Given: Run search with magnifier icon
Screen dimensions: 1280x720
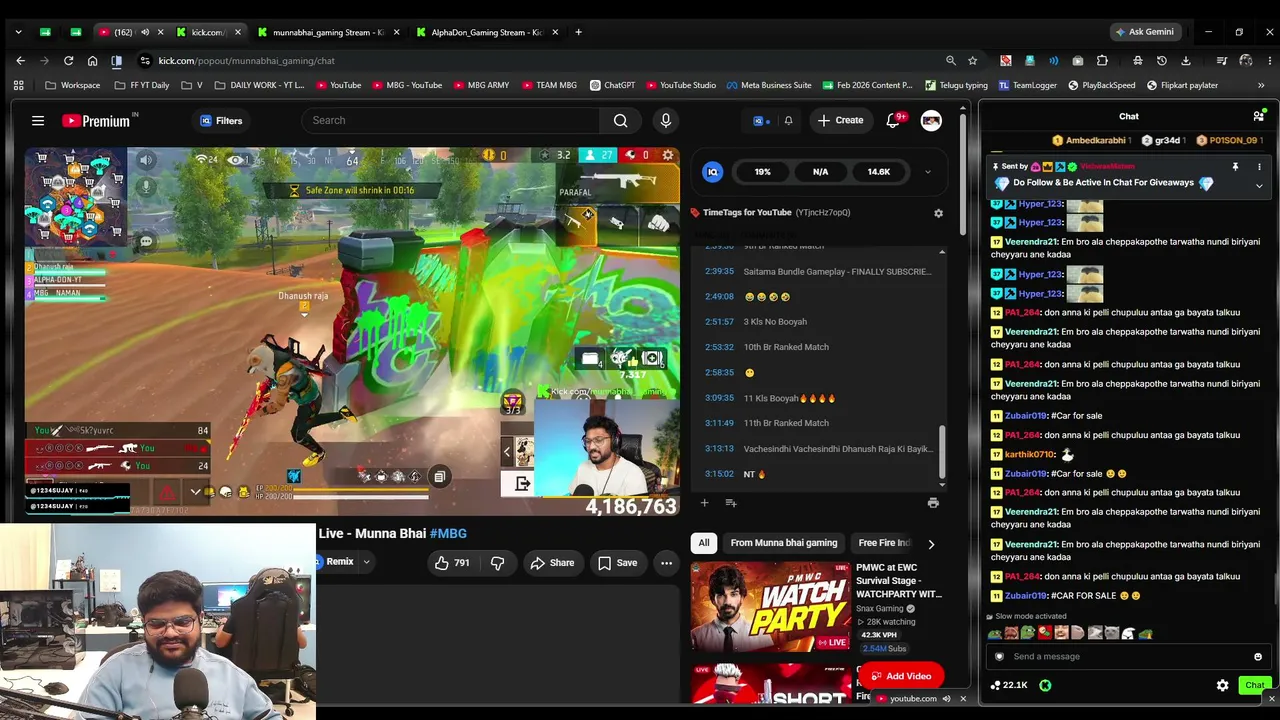Looking at the screenshot, I should pyautogui.click(x=621, y=121).
